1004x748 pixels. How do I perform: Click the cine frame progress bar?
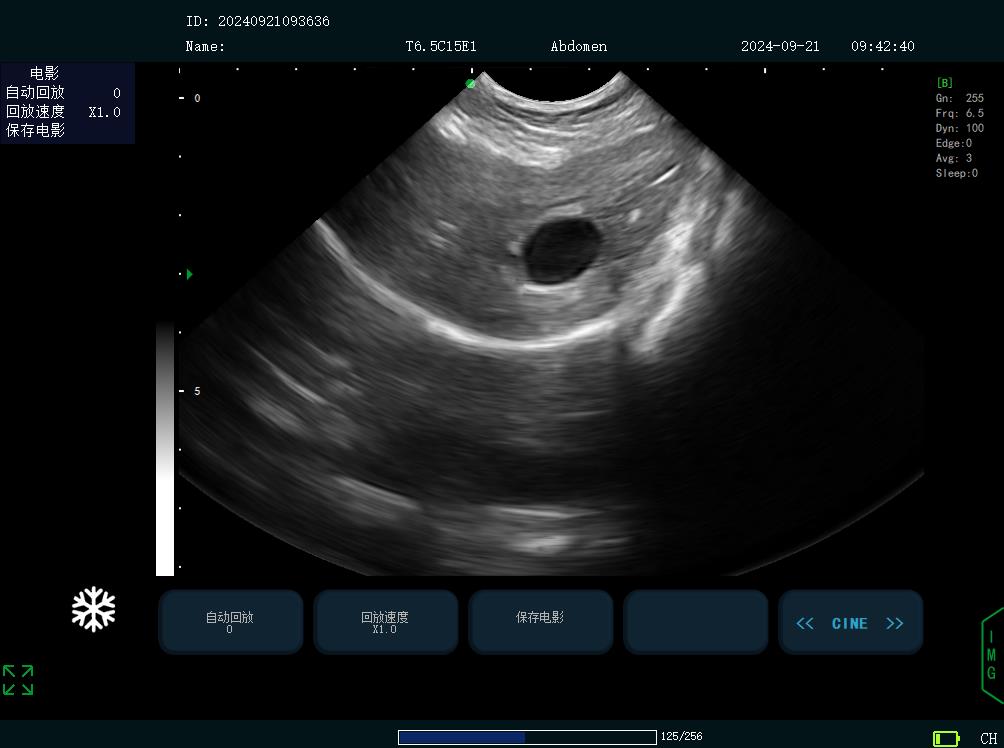pyautogui.click(x=527, y=737)
